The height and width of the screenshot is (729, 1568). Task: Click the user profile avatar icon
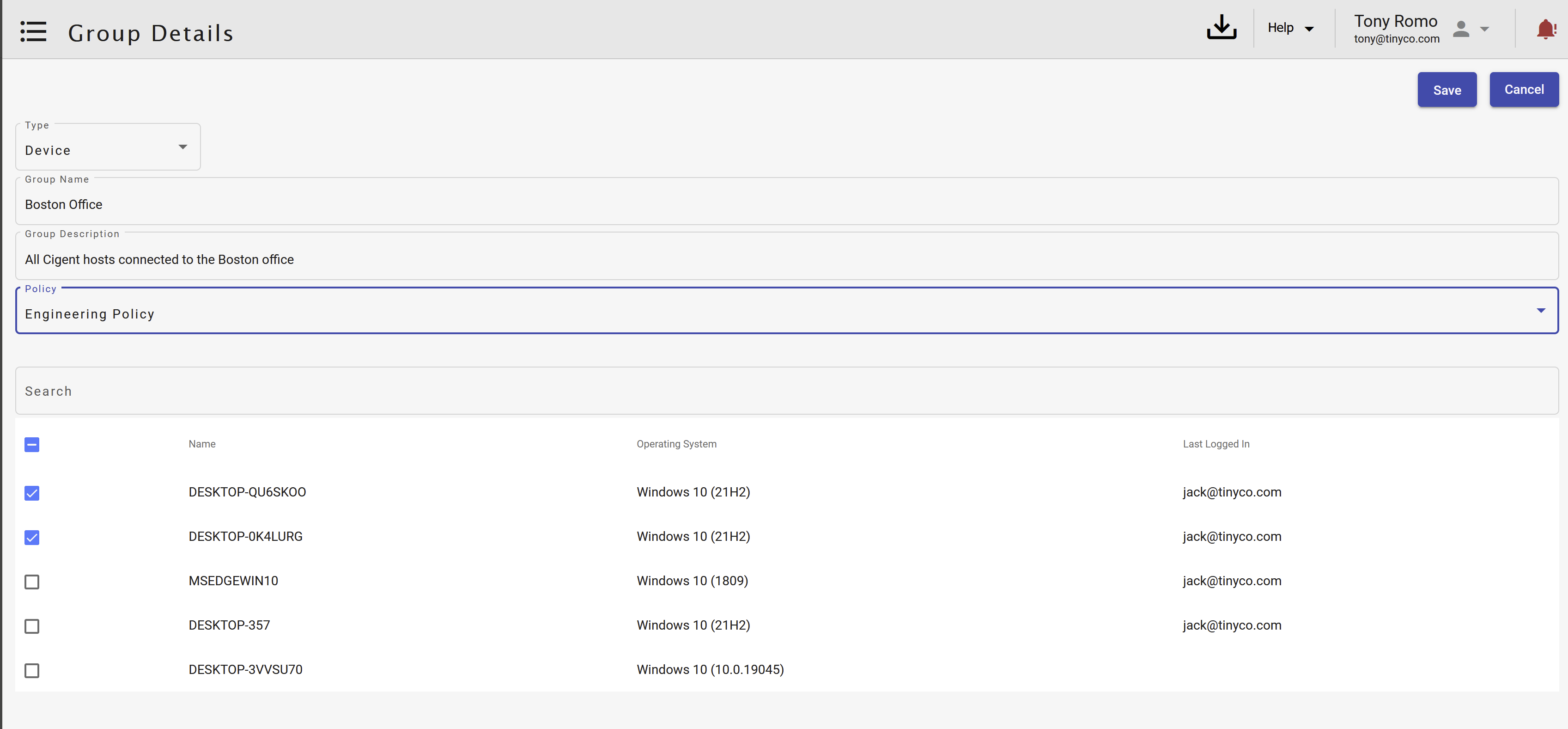[x=1460, y=29]
